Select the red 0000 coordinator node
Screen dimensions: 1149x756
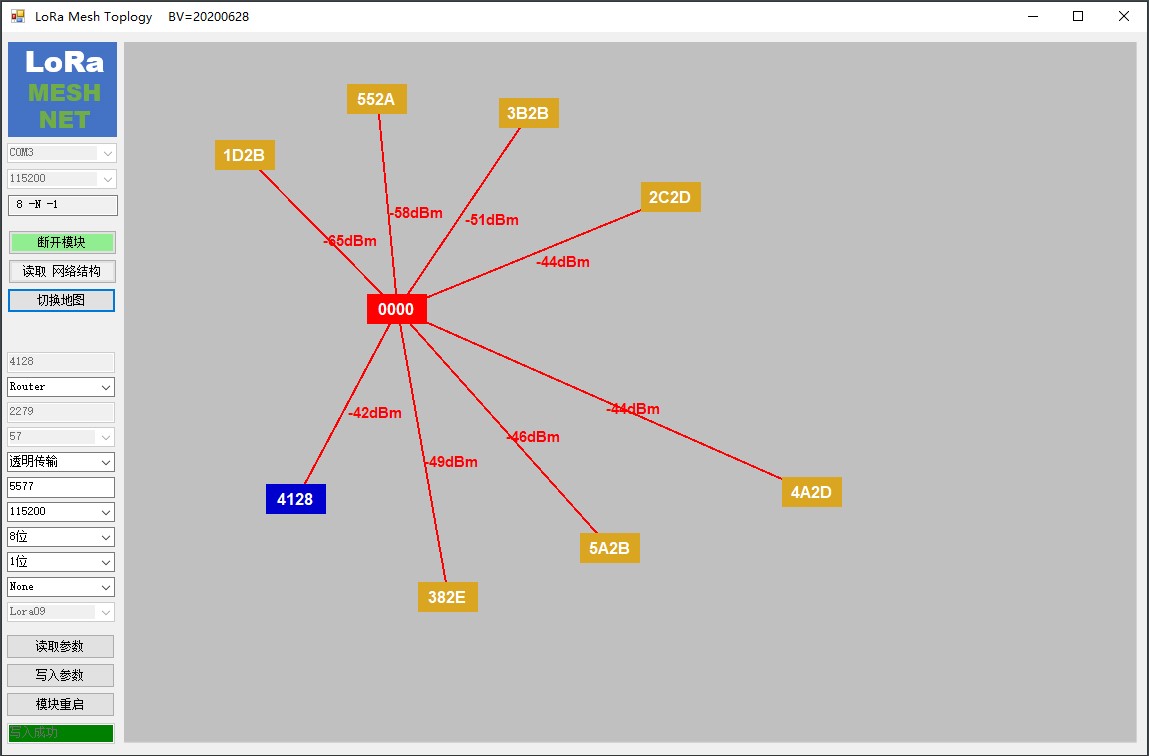point(396,309)
